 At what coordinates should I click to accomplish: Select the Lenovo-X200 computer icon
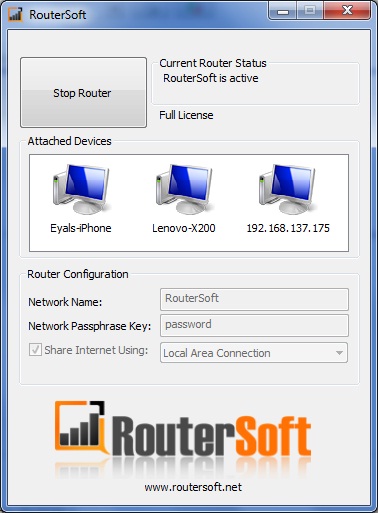click(184, 189)
